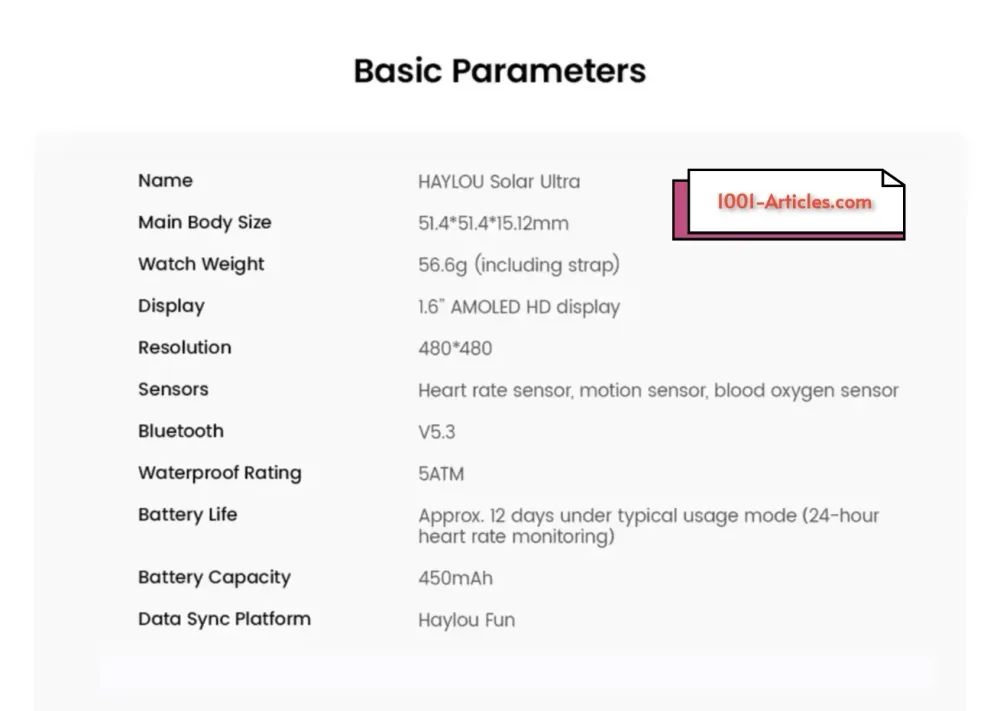The width and height of the screenshot is (1000, 711).
Task: Click the Basic Parameters heading
Action: coord(500,70)
